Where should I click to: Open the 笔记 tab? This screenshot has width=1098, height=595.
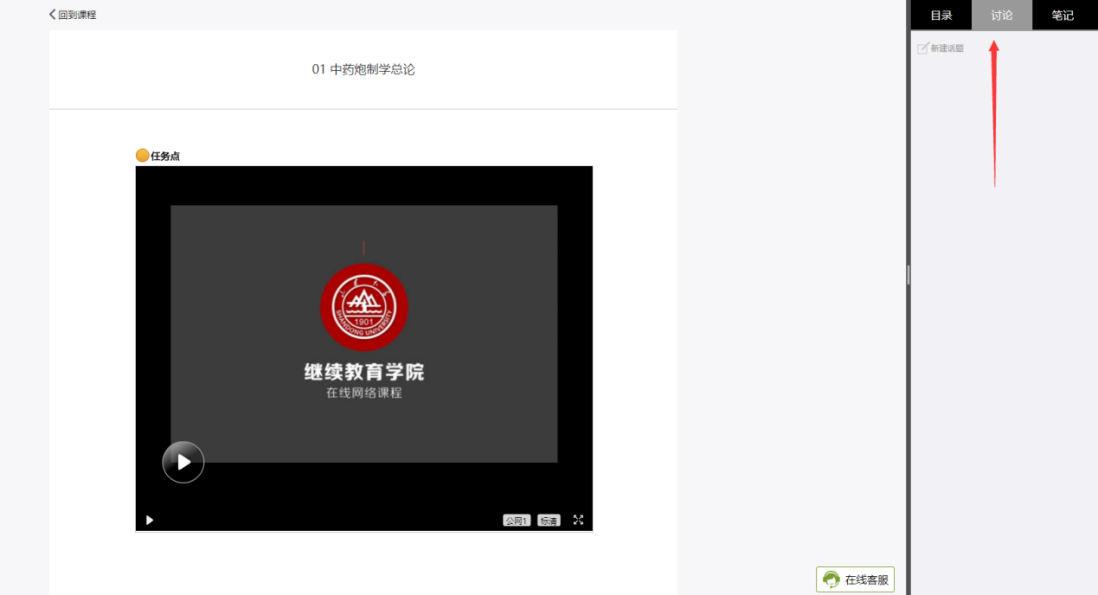tap(1062, 15)
